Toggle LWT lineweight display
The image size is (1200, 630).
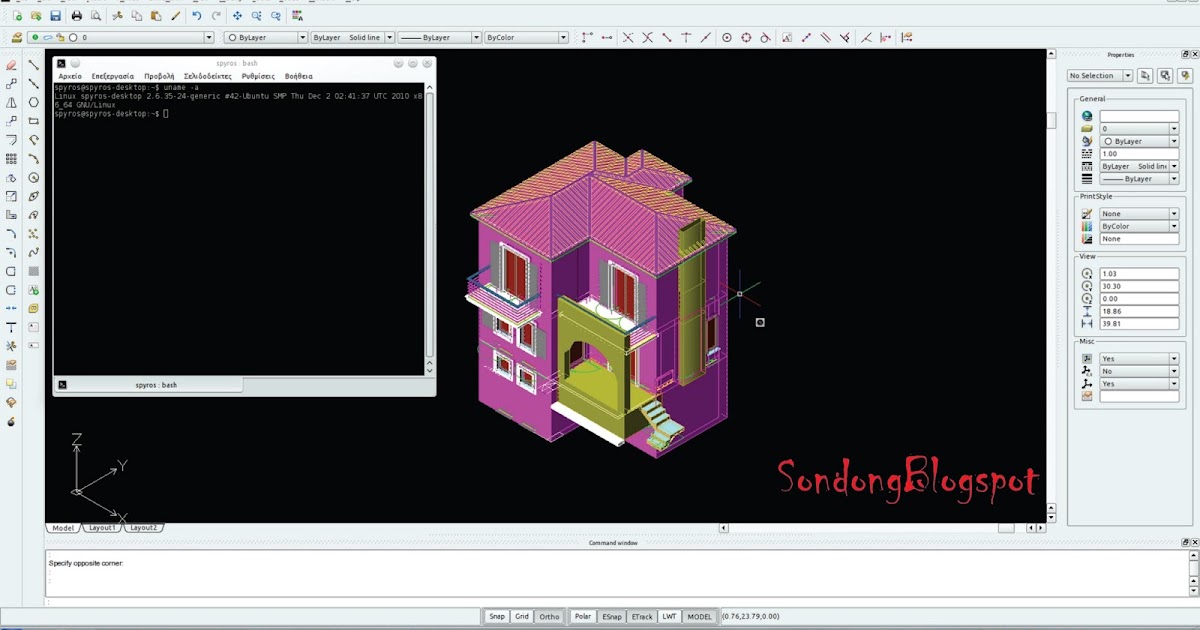coord(670,617)
